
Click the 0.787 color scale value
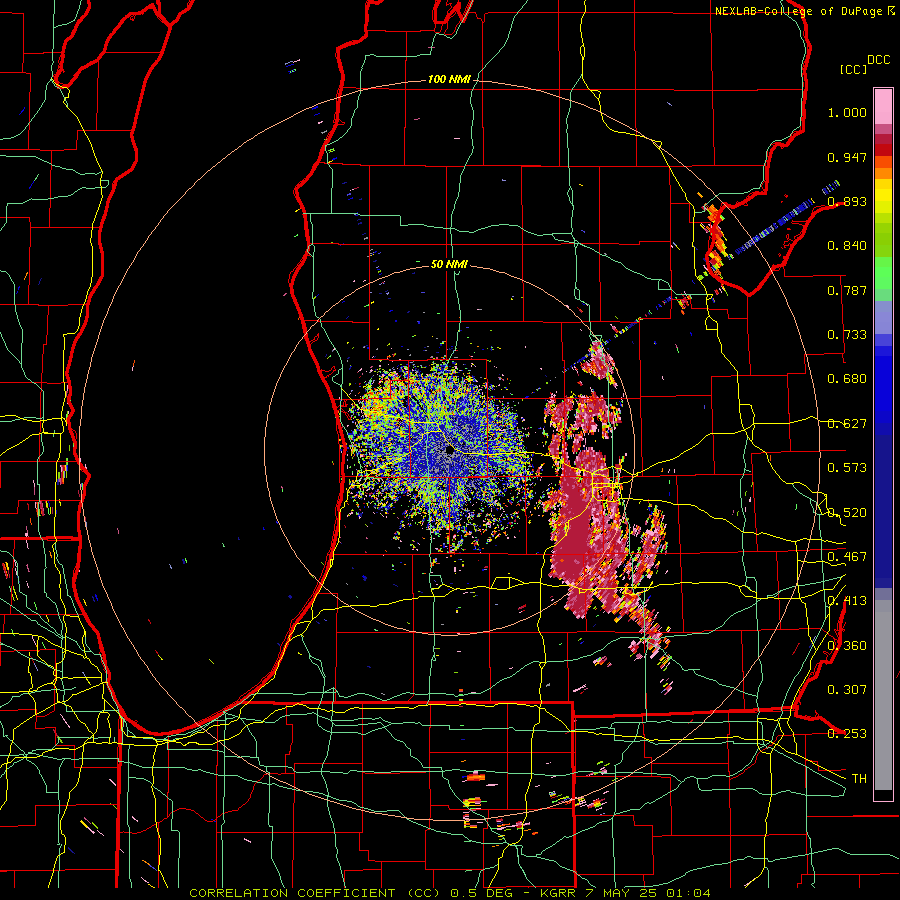pyautogui.click(x=847, y=290)
